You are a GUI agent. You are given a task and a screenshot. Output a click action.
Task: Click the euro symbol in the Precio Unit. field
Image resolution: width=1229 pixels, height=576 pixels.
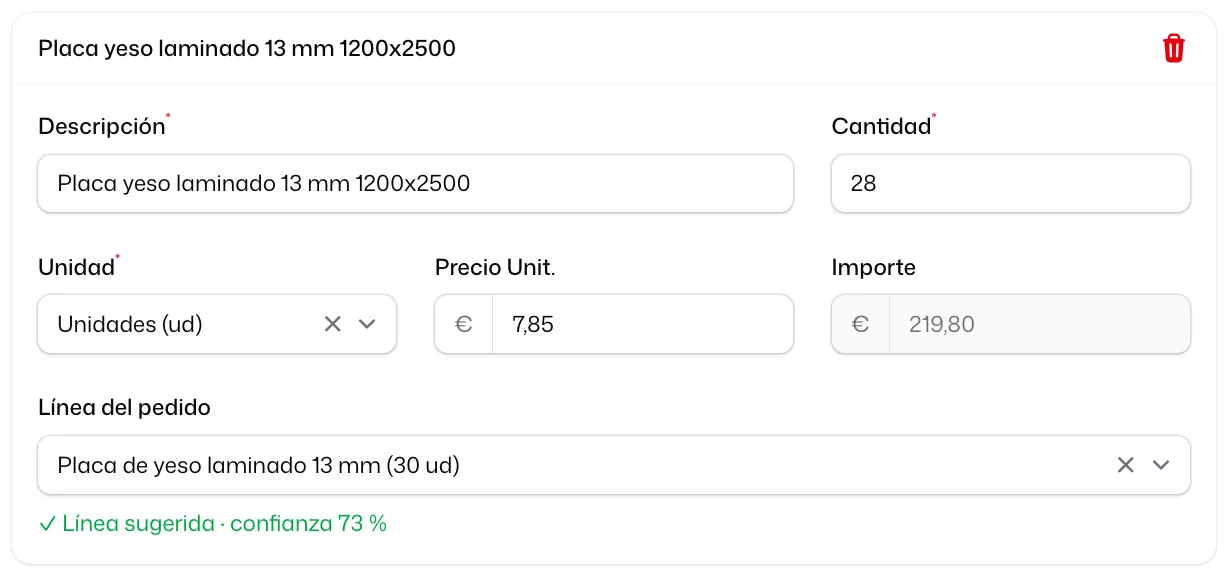click(x=464, y=324)
